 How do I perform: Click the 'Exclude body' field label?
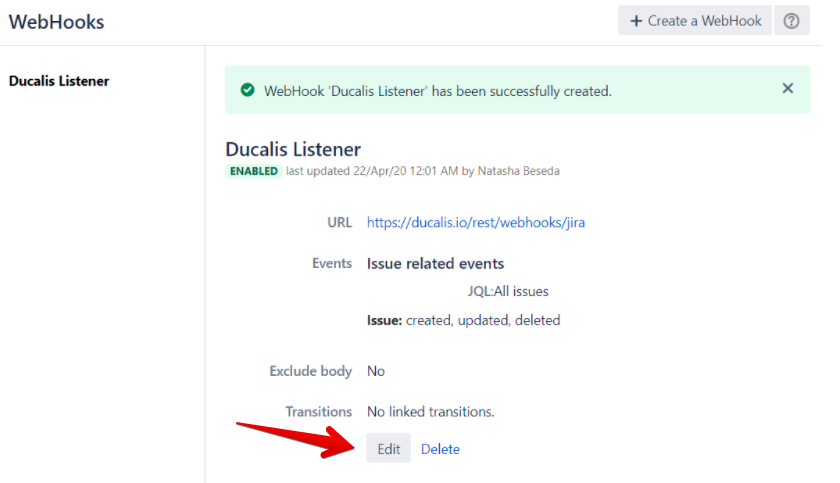tap(310, 371)
